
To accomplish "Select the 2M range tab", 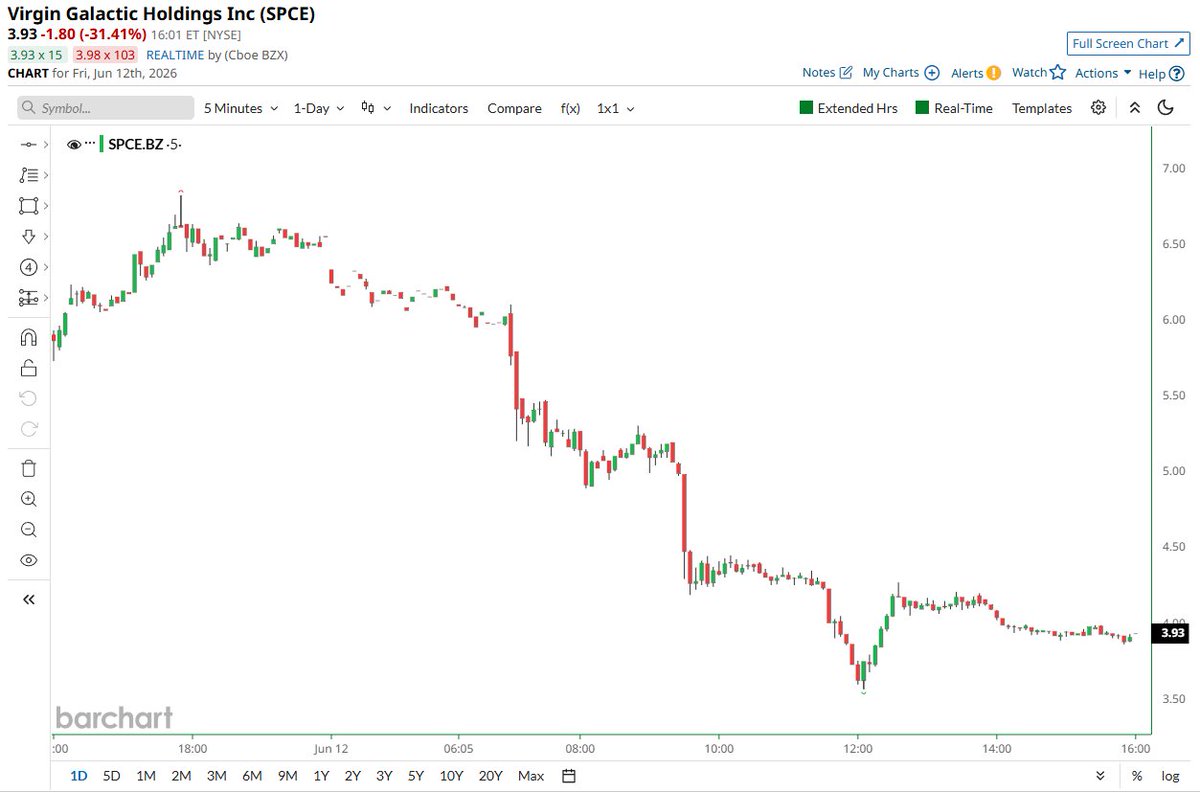I will tap(181, 776).
